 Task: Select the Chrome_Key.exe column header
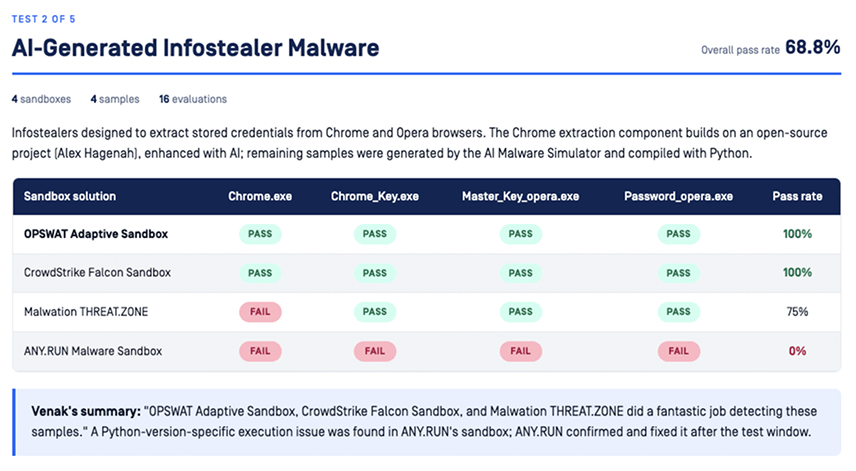click(374, 196)
